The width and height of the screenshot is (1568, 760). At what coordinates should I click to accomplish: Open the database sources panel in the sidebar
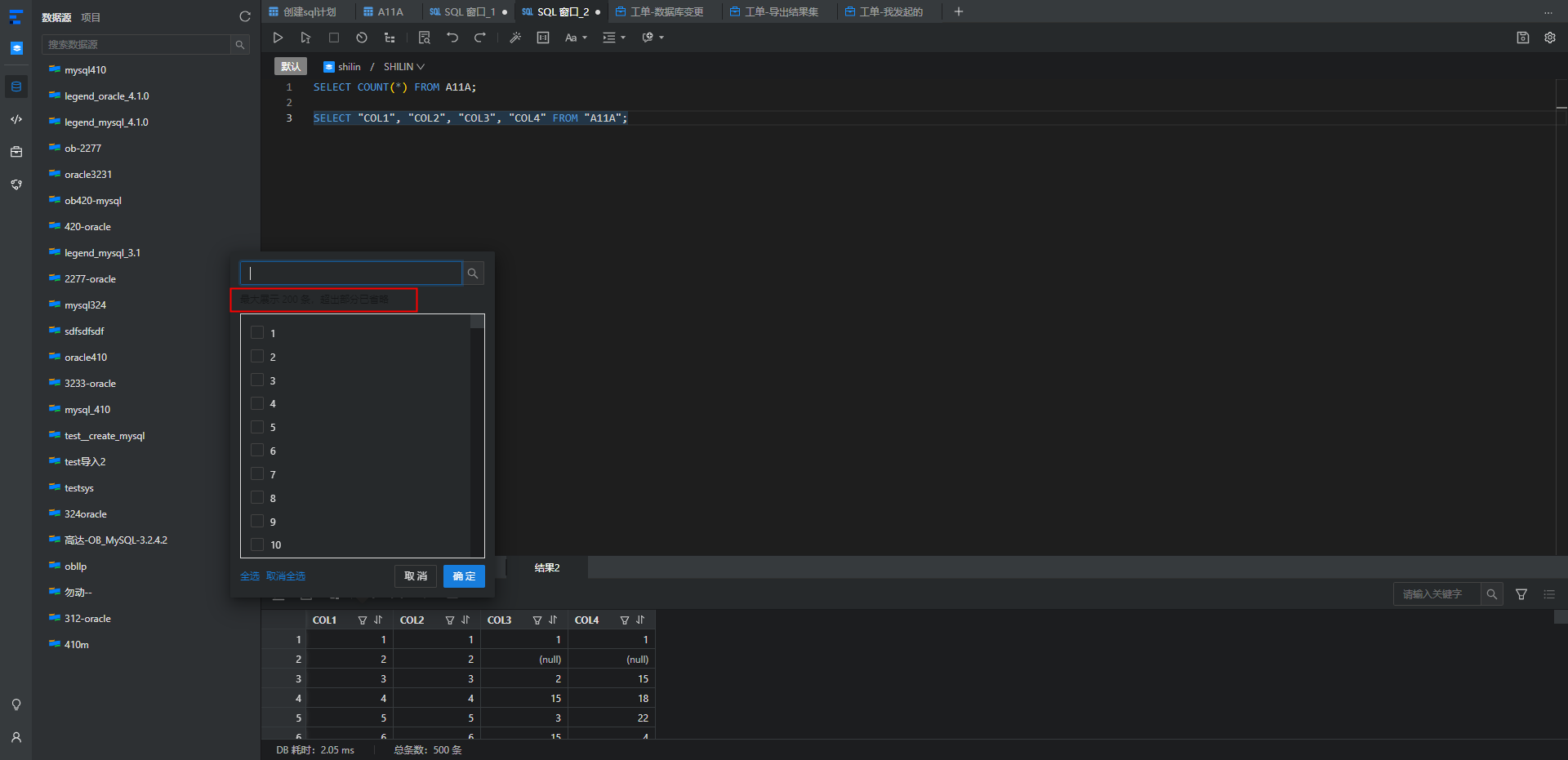(16, 87)
